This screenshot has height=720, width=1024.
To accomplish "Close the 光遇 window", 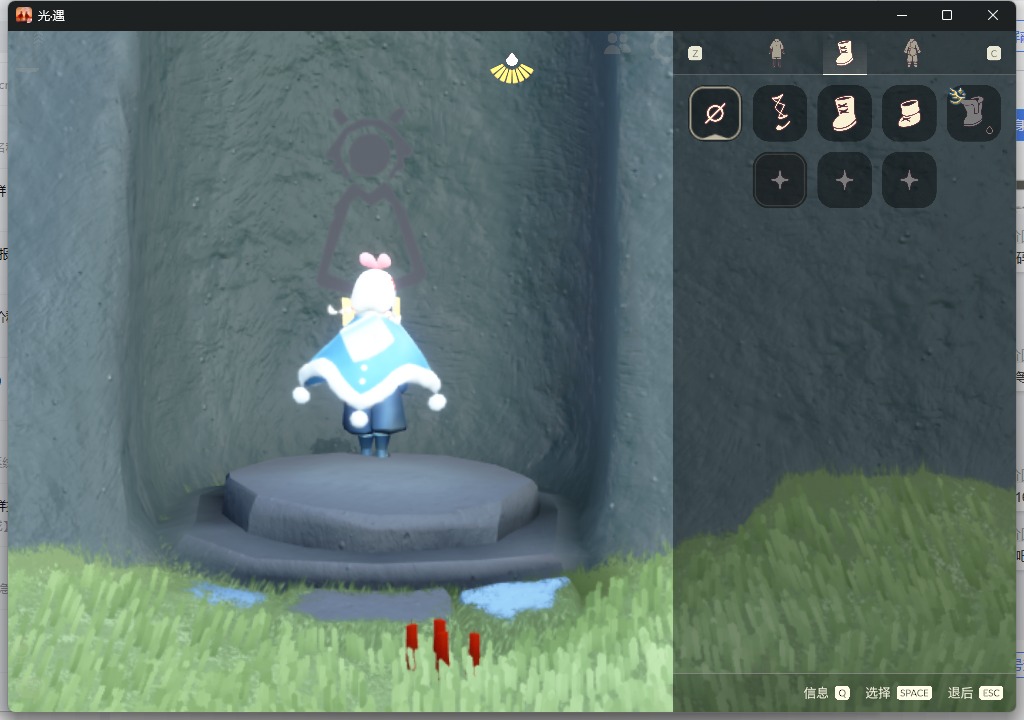I will click(x=993, y=15).
